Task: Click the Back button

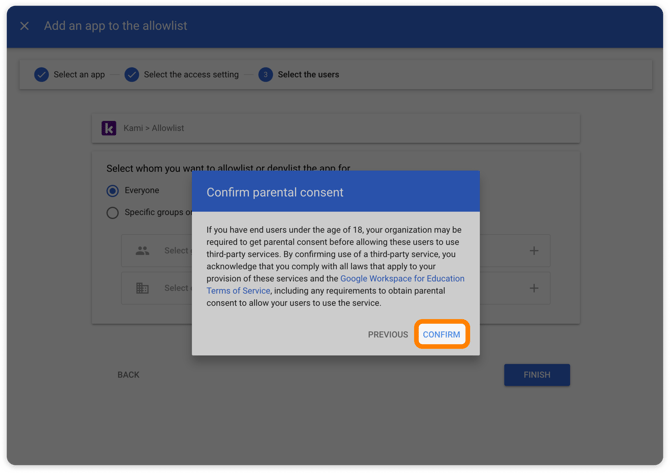Action: [x=128, y=375]
